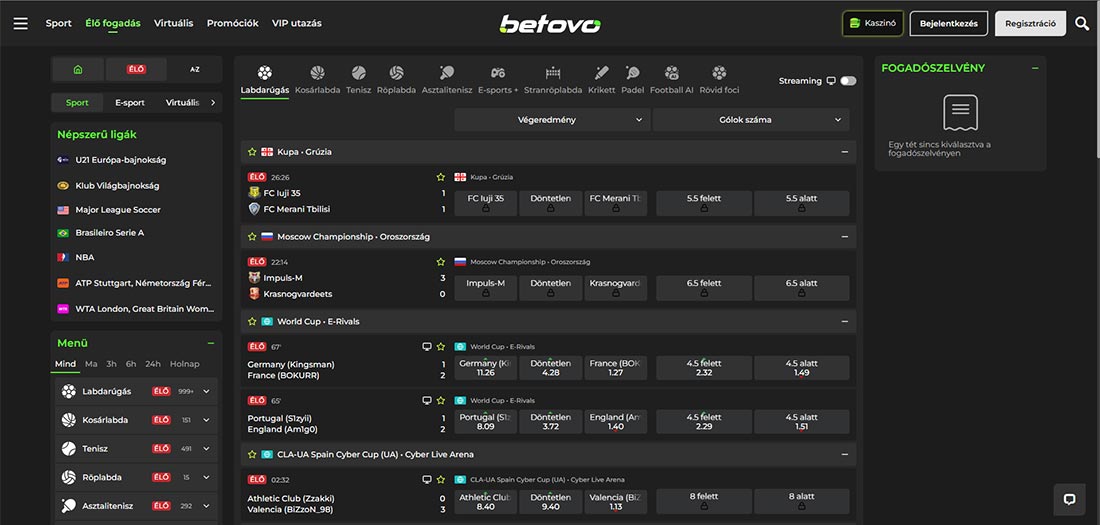The height and width of the screenshot is (525, 1100).
Task: Star the Germany (Kingsman) match
Action: [x=441, y=347]
